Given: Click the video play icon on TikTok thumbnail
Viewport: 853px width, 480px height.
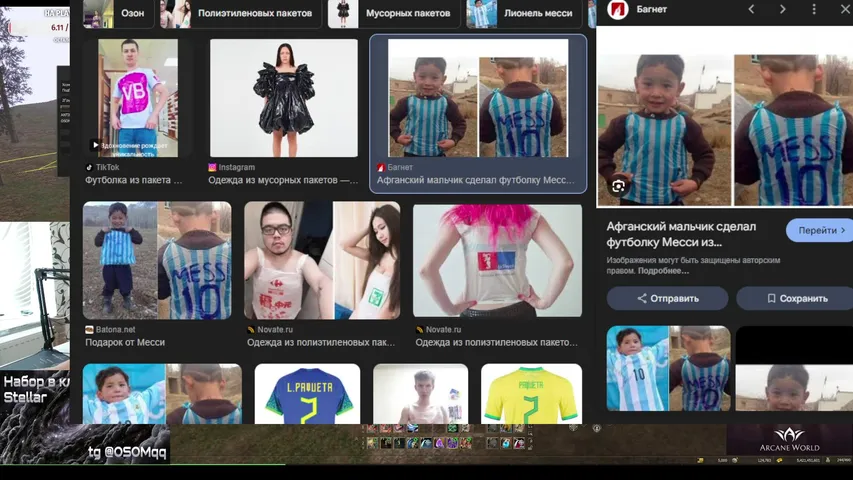Looking at the screenshot, I should pyautogui.click(x=95, y=145).
